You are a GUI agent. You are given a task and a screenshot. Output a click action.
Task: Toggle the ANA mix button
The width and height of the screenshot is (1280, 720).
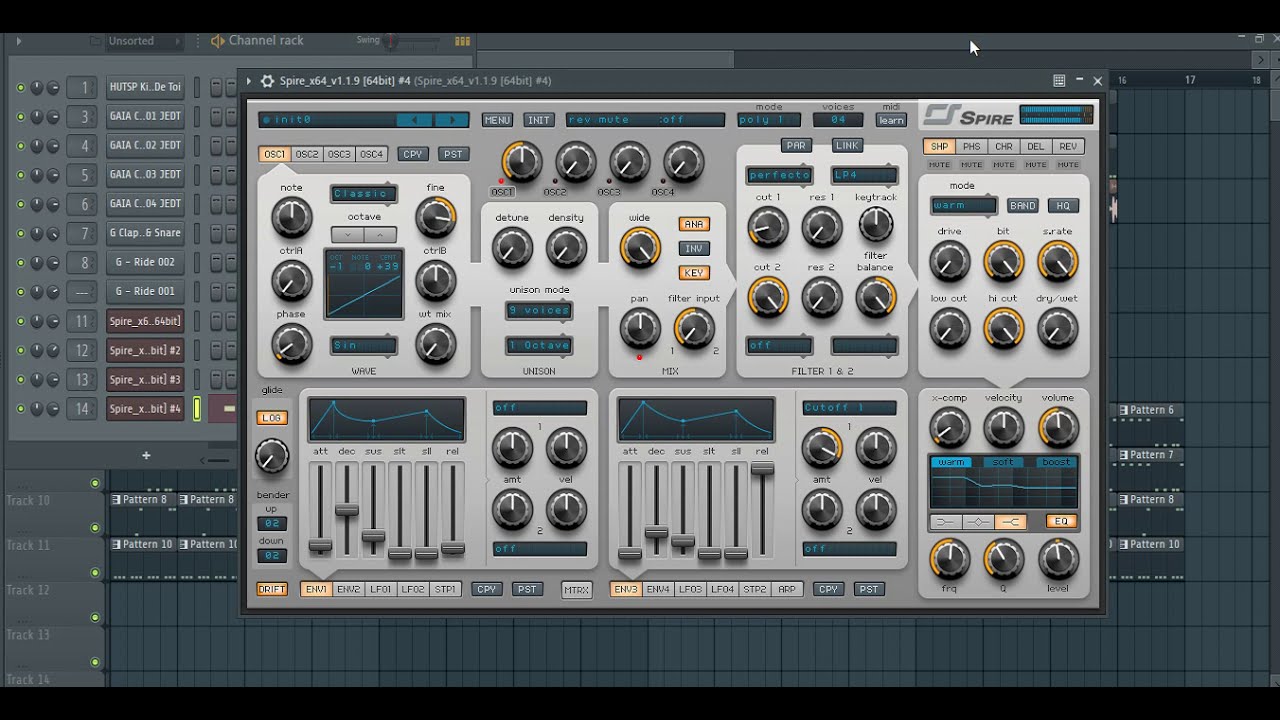click(x=693, y=224)
